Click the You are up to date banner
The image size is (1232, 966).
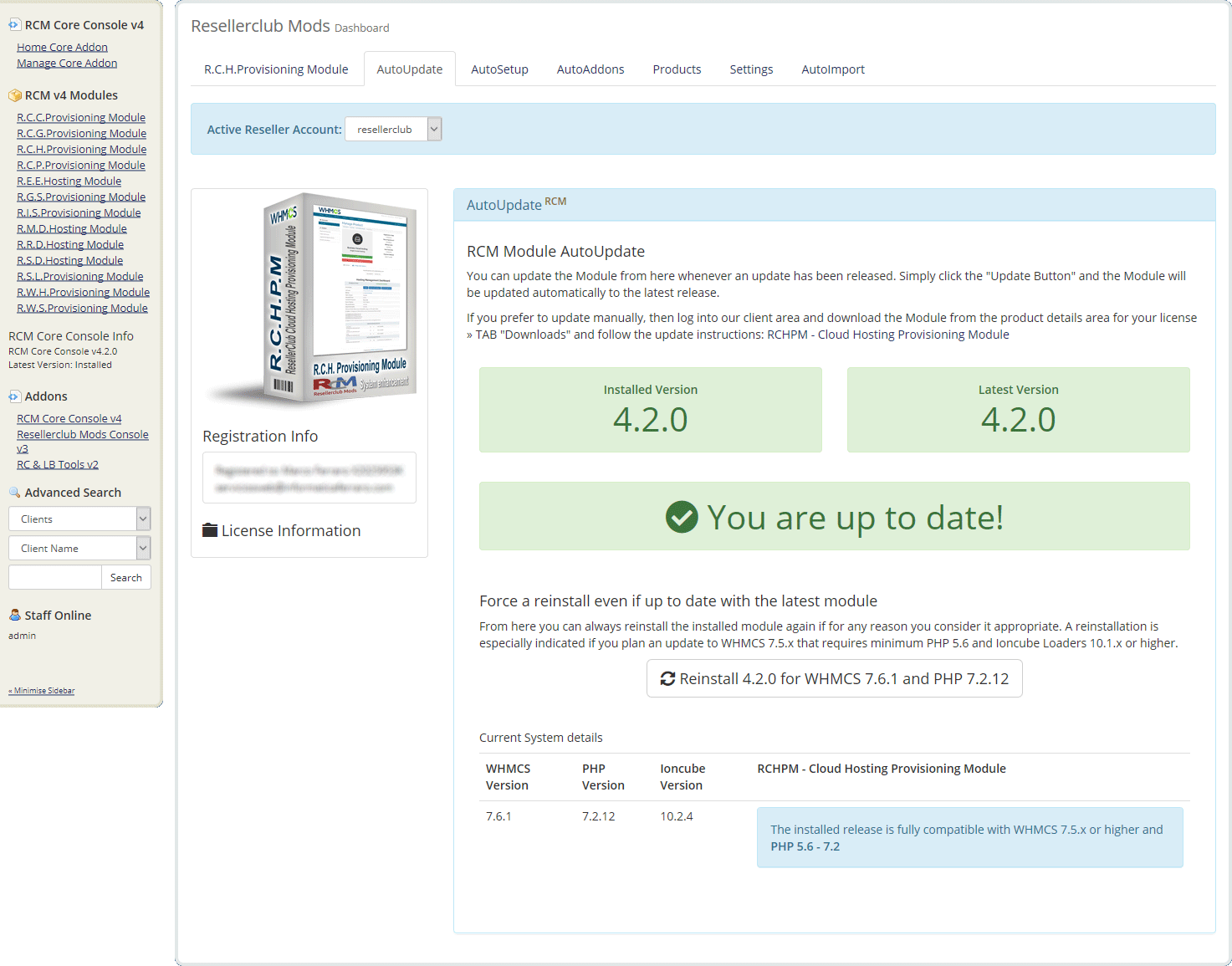coord(835,516)
